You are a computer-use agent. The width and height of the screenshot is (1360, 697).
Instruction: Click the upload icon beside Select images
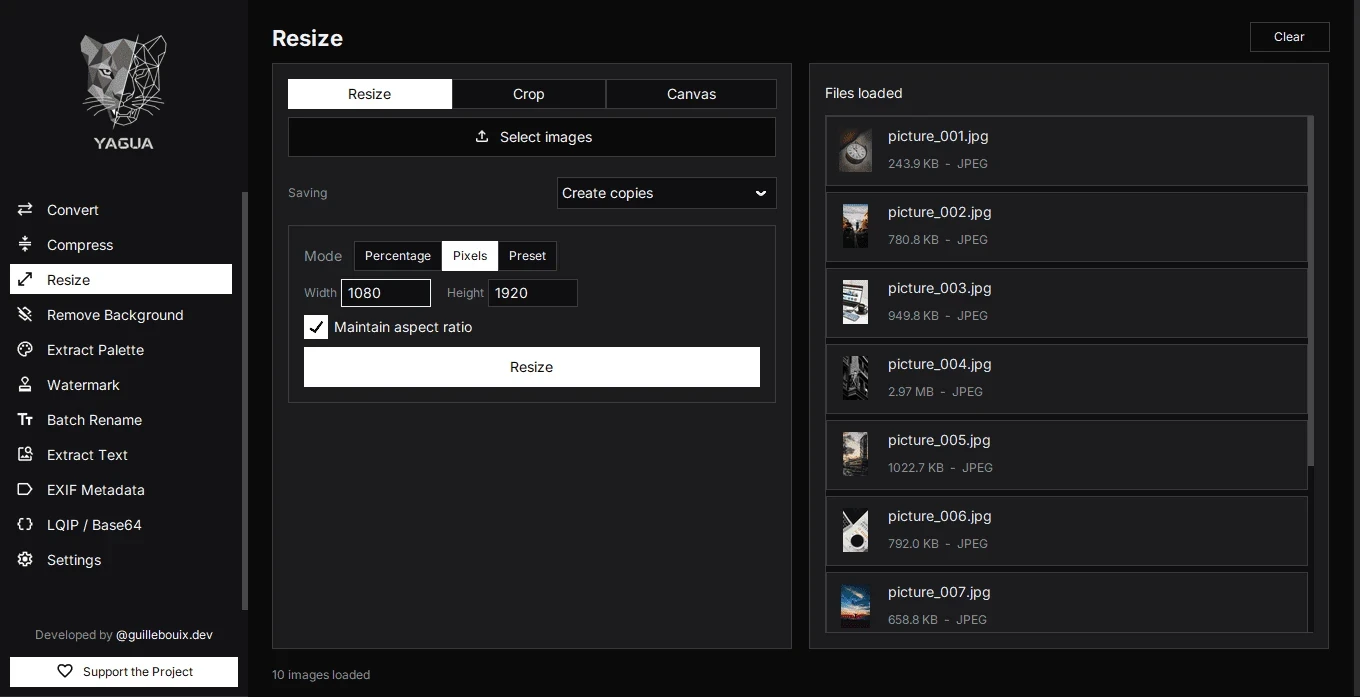(482, 137)
